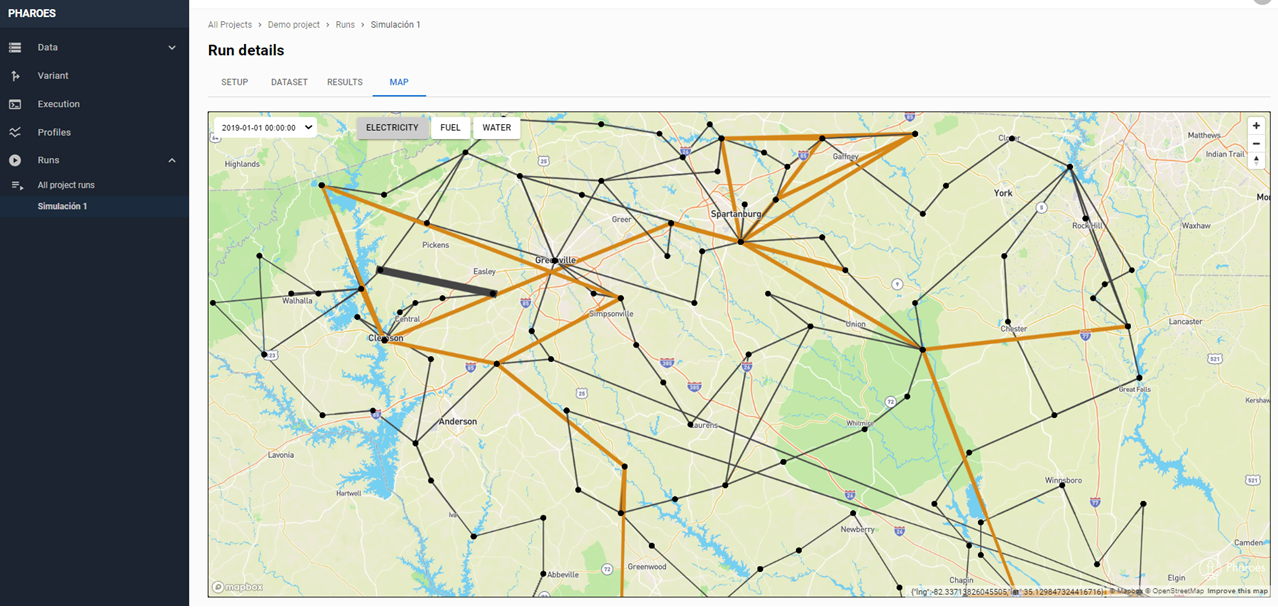
Task: Zoom out the map with minus button
Action: pyautogui.click(x=1256, y=143)
